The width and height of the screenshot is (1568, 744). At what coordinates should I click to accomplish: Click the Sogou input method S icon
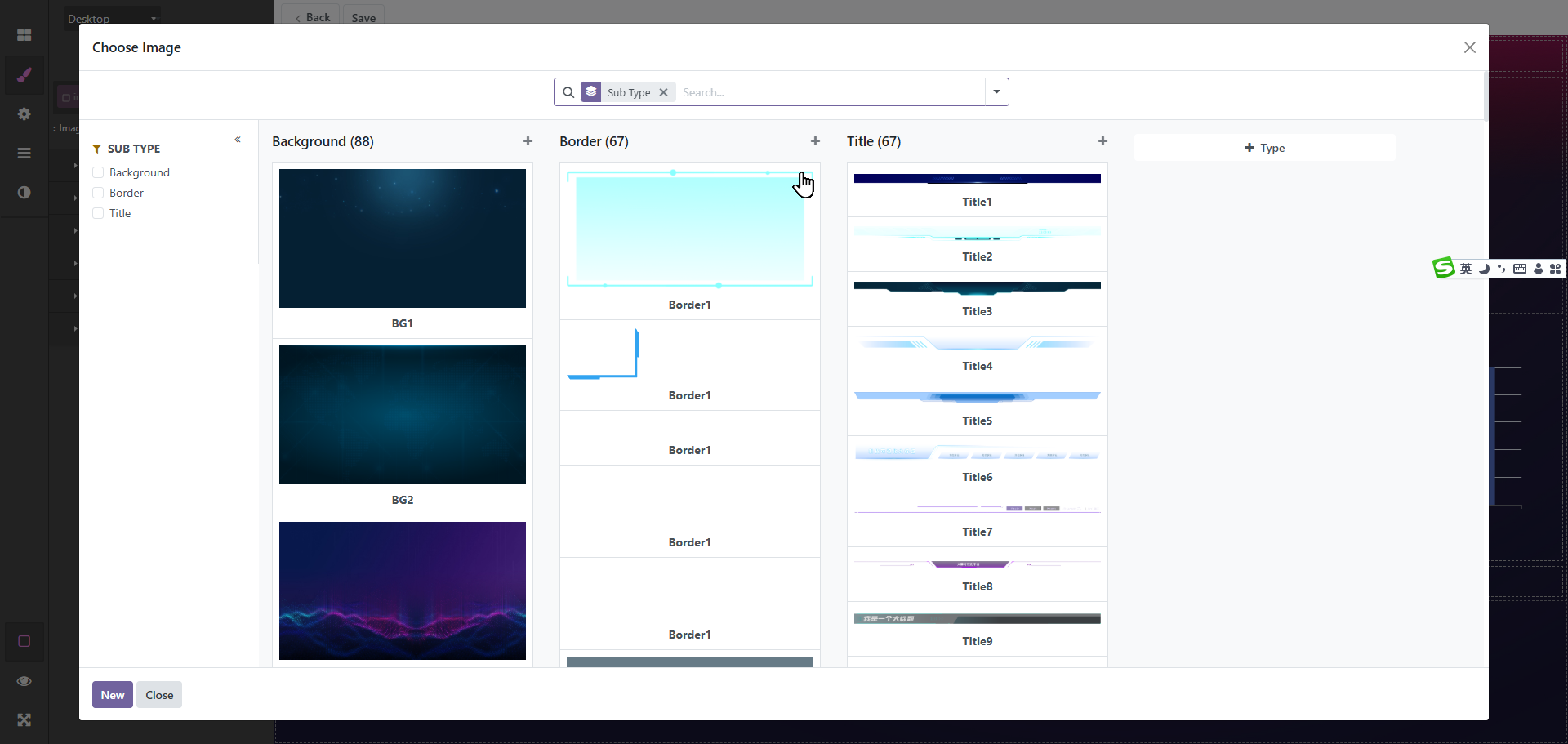[x=1444, y=268]
